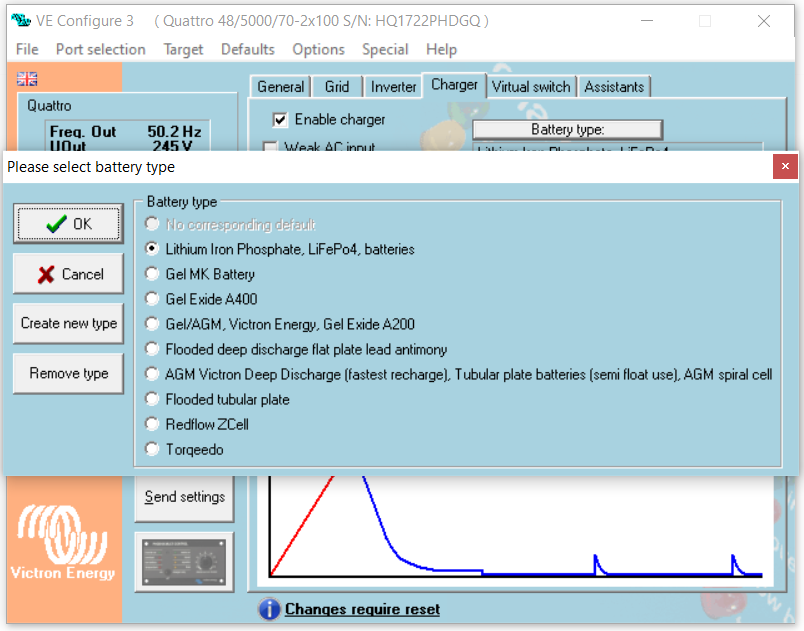Open the Port selection menu
This screenshot has height=631, width=804.
pyautogui.click(x=100, y=49)
